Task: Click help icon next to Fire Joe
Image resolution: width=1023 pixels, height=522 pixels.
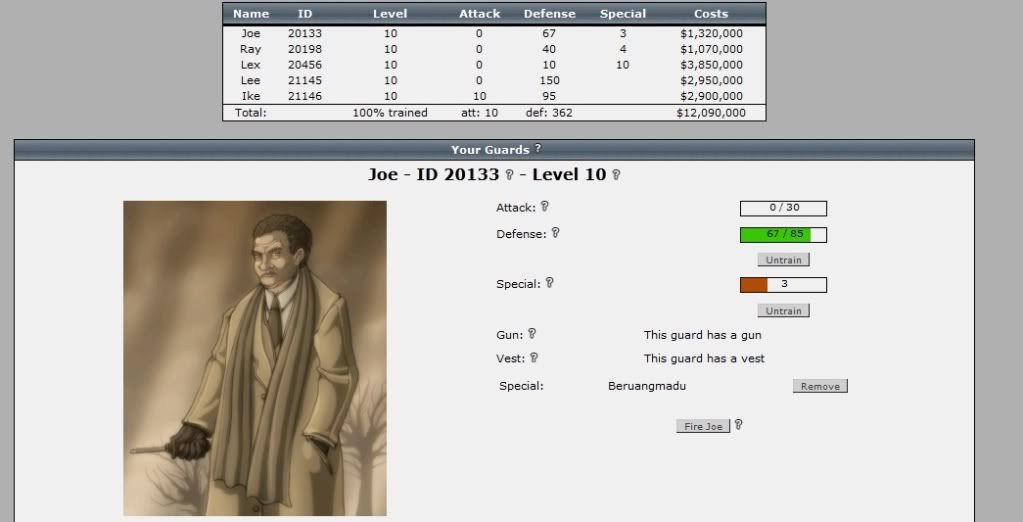Action: point(739,425)
